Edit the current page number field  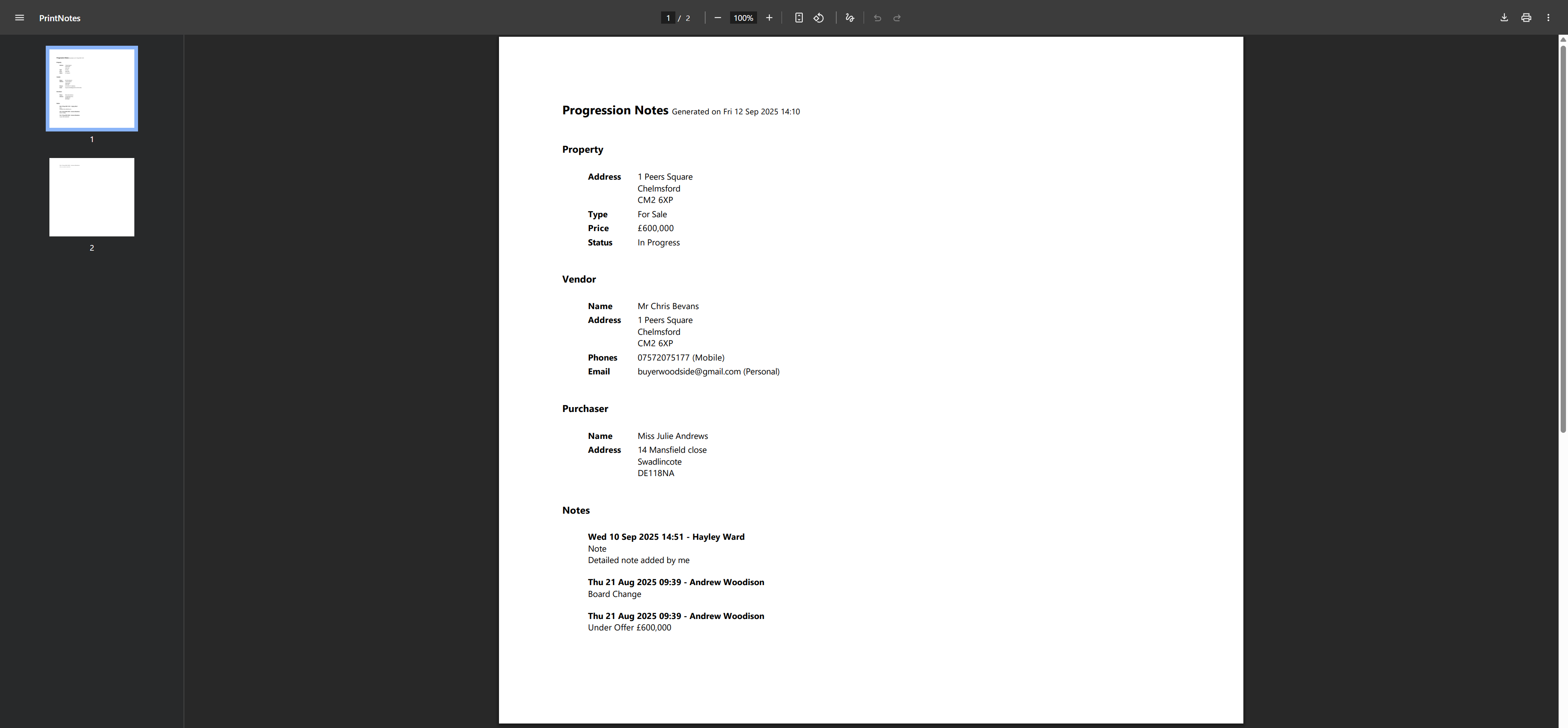tap(668, 18)
